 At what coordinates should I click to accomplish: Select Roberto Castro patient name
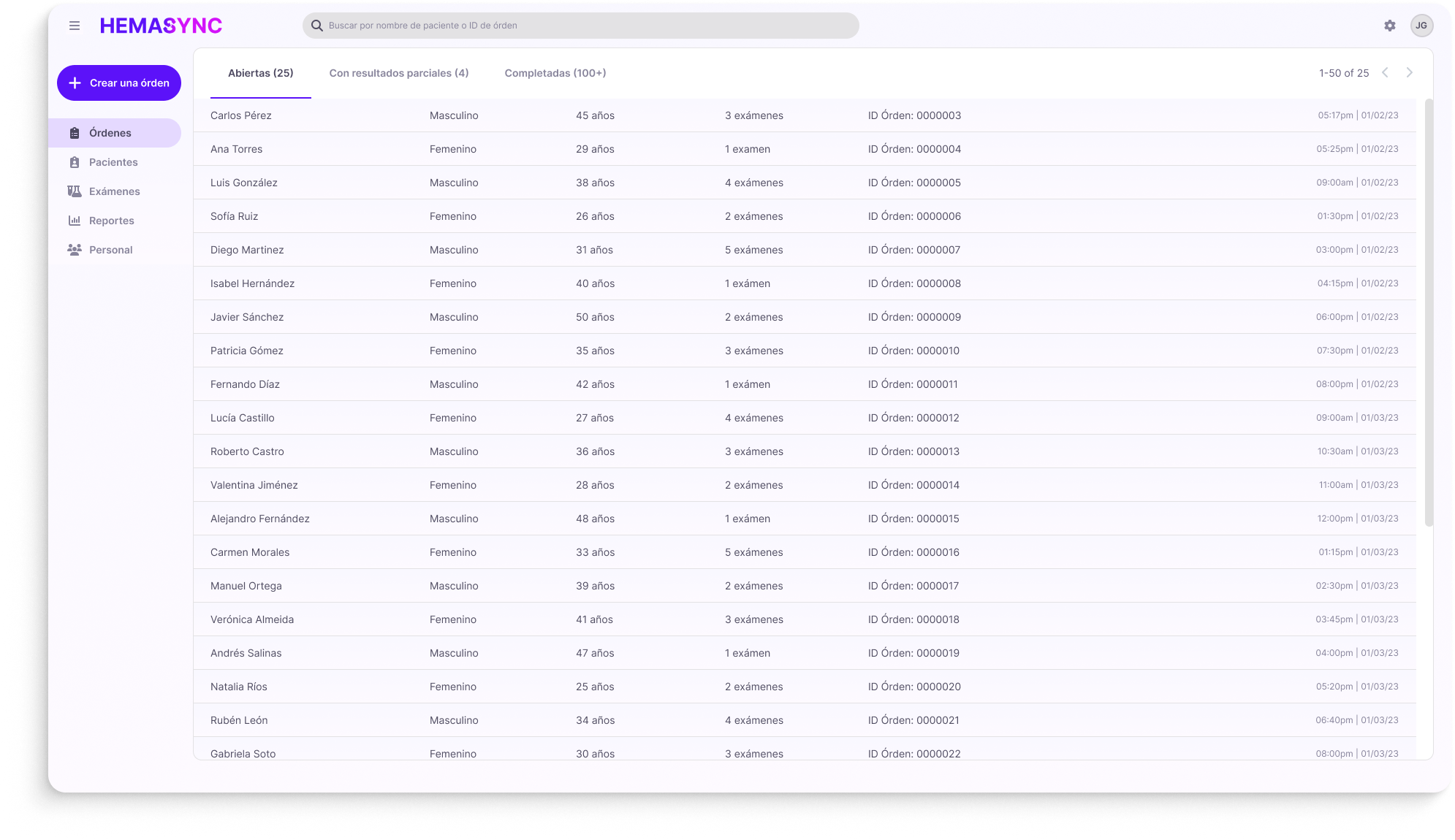(247, 451)
